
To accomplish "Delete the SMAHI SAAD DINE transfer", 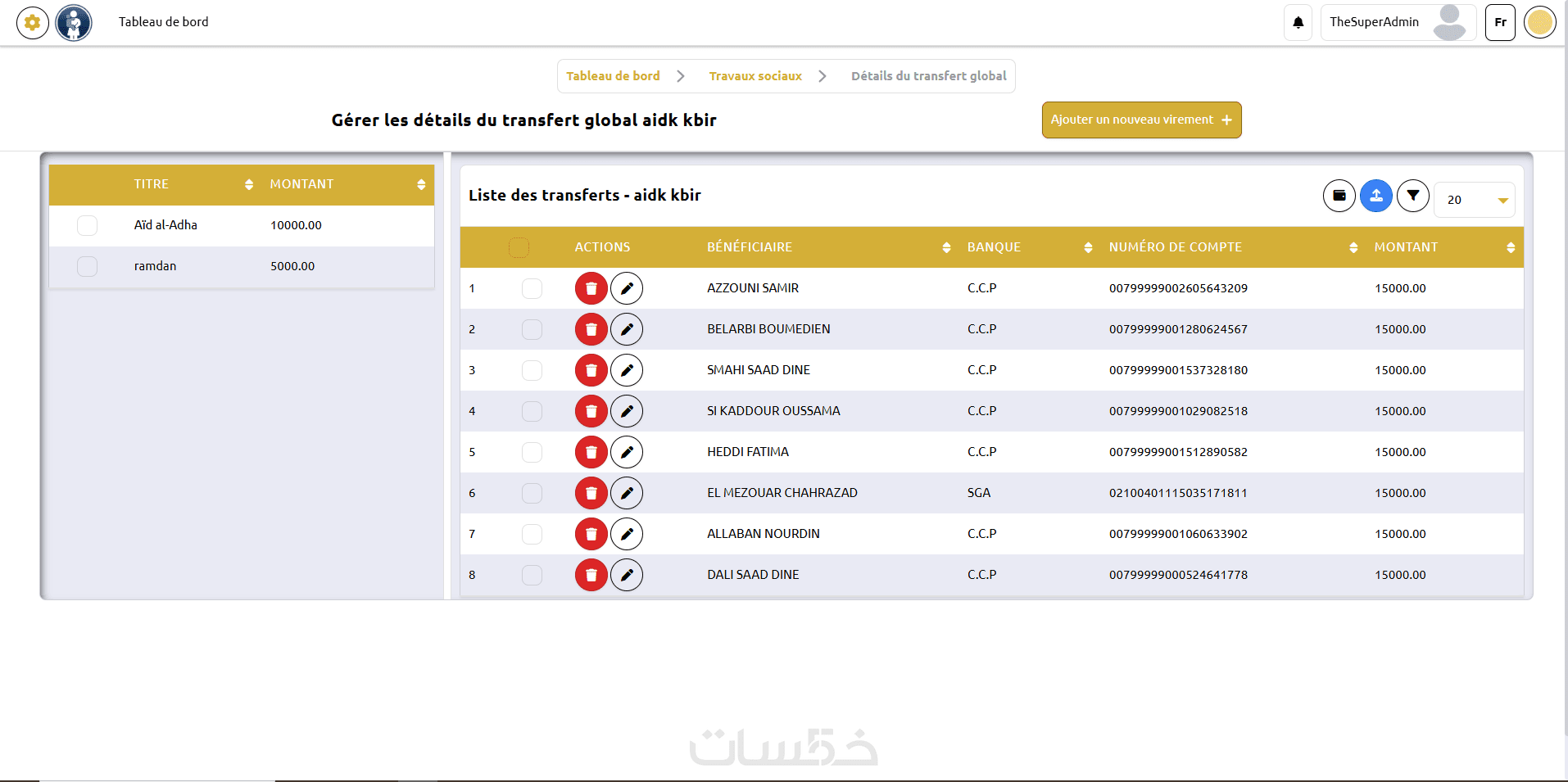I will [x=591, y=370].
